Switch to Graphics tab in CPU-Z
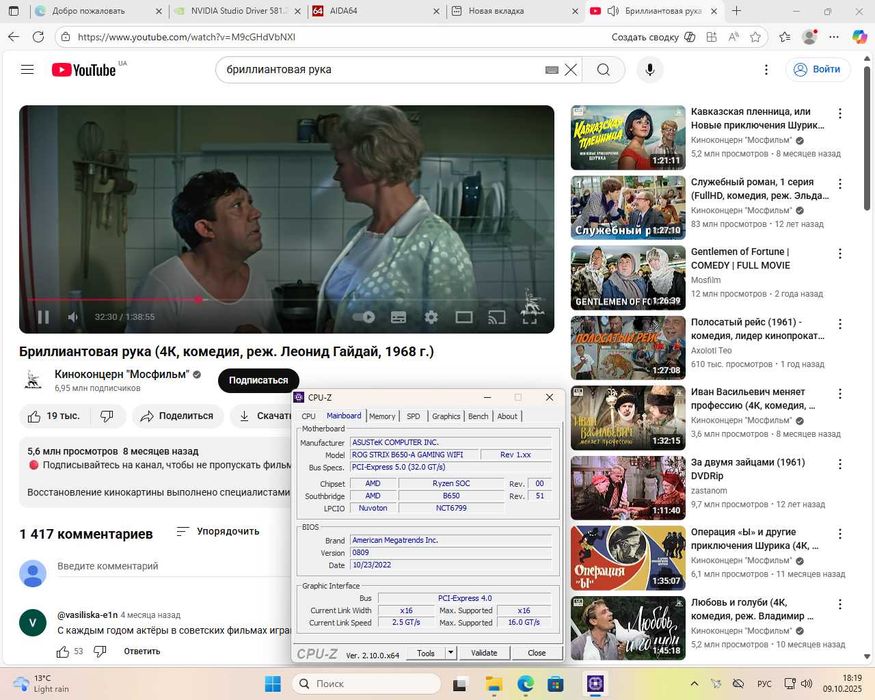875x700 pixels. 446,416
